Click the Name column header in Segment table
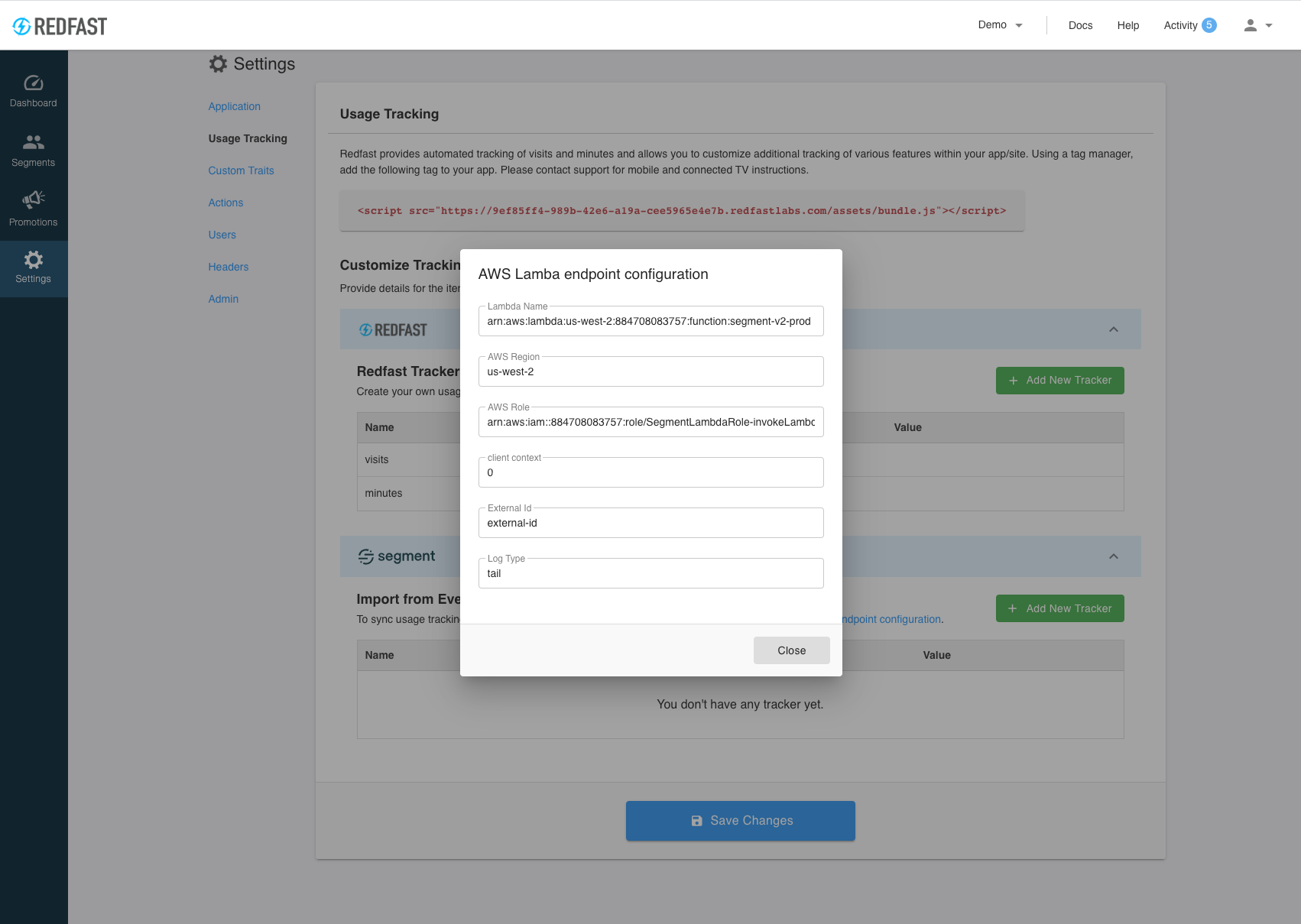1301x924 pixels. point(379,655)
